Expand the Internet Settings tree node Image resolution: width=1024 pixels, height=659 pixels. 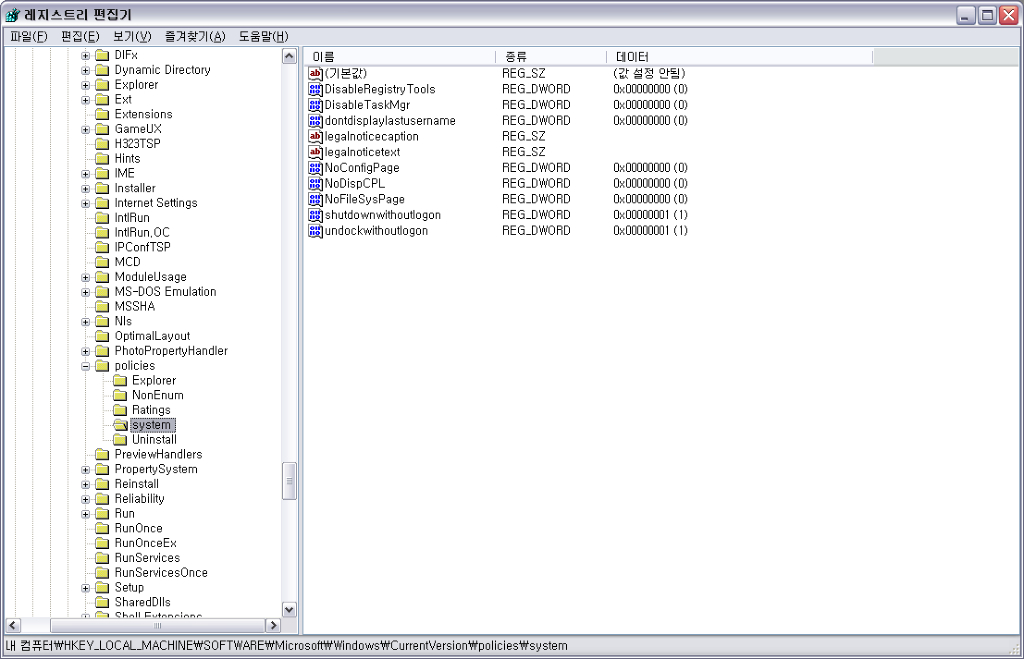(86, 204)
